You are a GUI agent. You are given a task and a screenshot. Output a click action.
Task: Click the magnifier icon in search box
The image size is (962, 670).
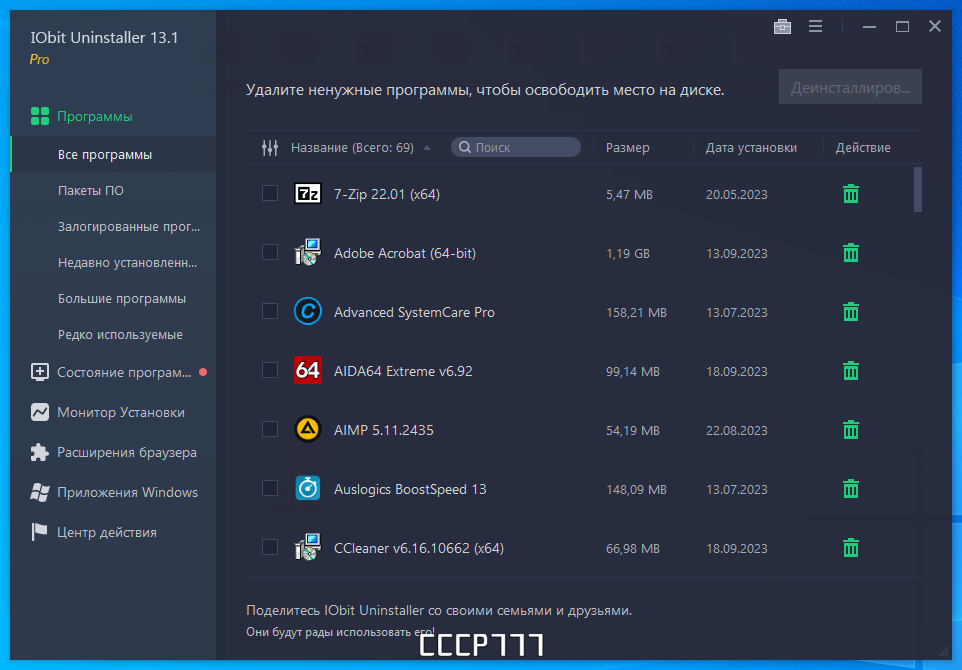pyautogui.click(x=465, y=147)
